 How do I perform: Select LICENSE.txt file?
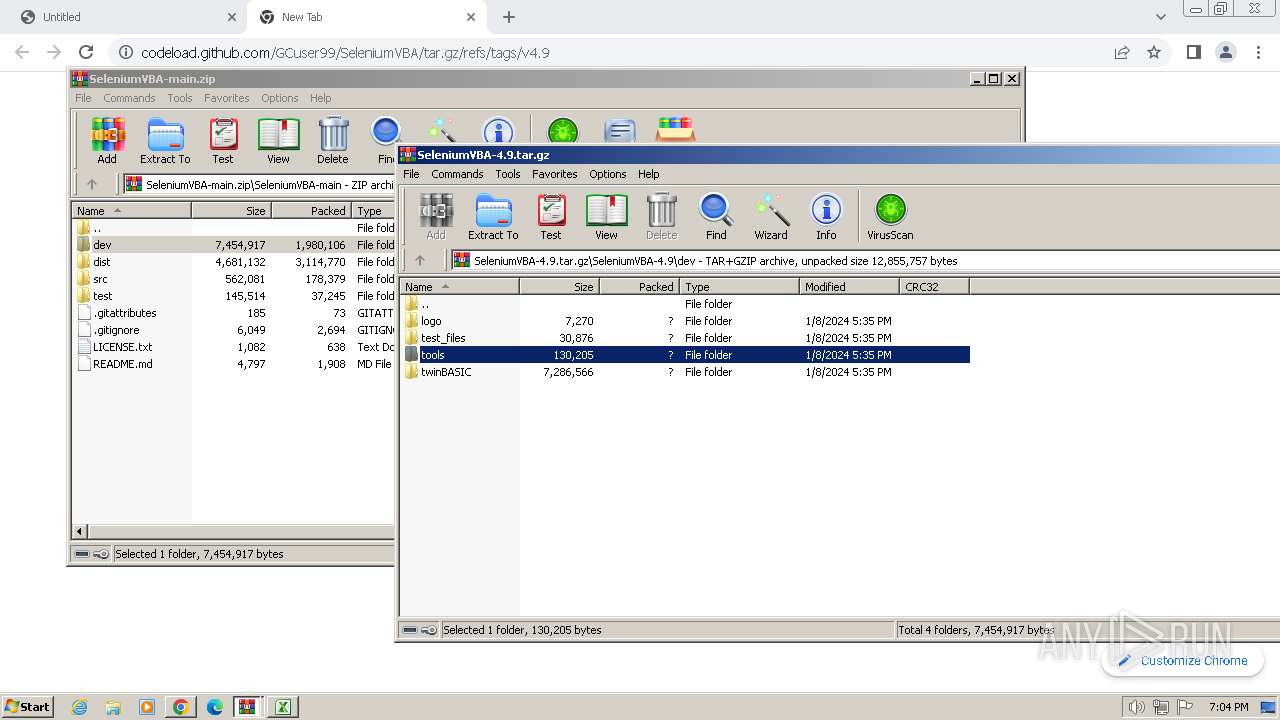point(122,347)
